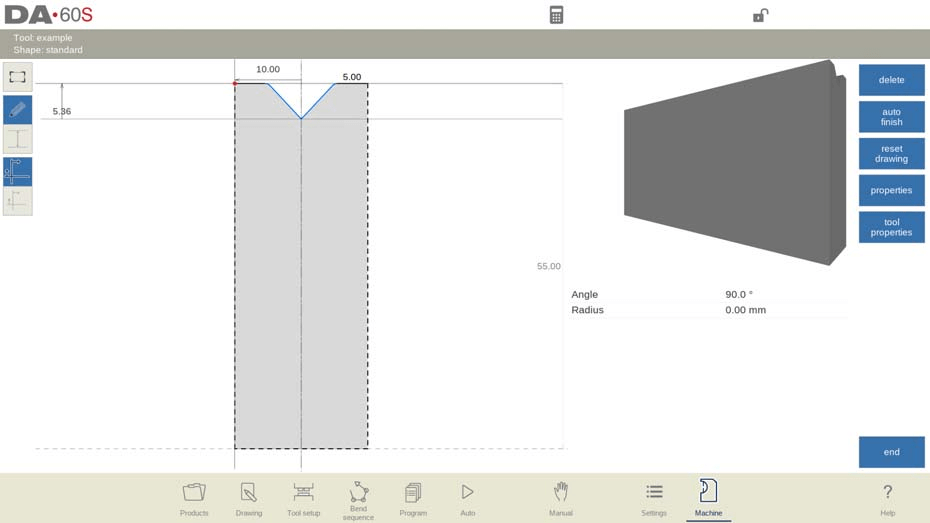The height and width of the screenshot is (523, 930).
Task: Toggle the greyed profile drawing mode icon
Action: pyautogui.click(x=18, y=202)
